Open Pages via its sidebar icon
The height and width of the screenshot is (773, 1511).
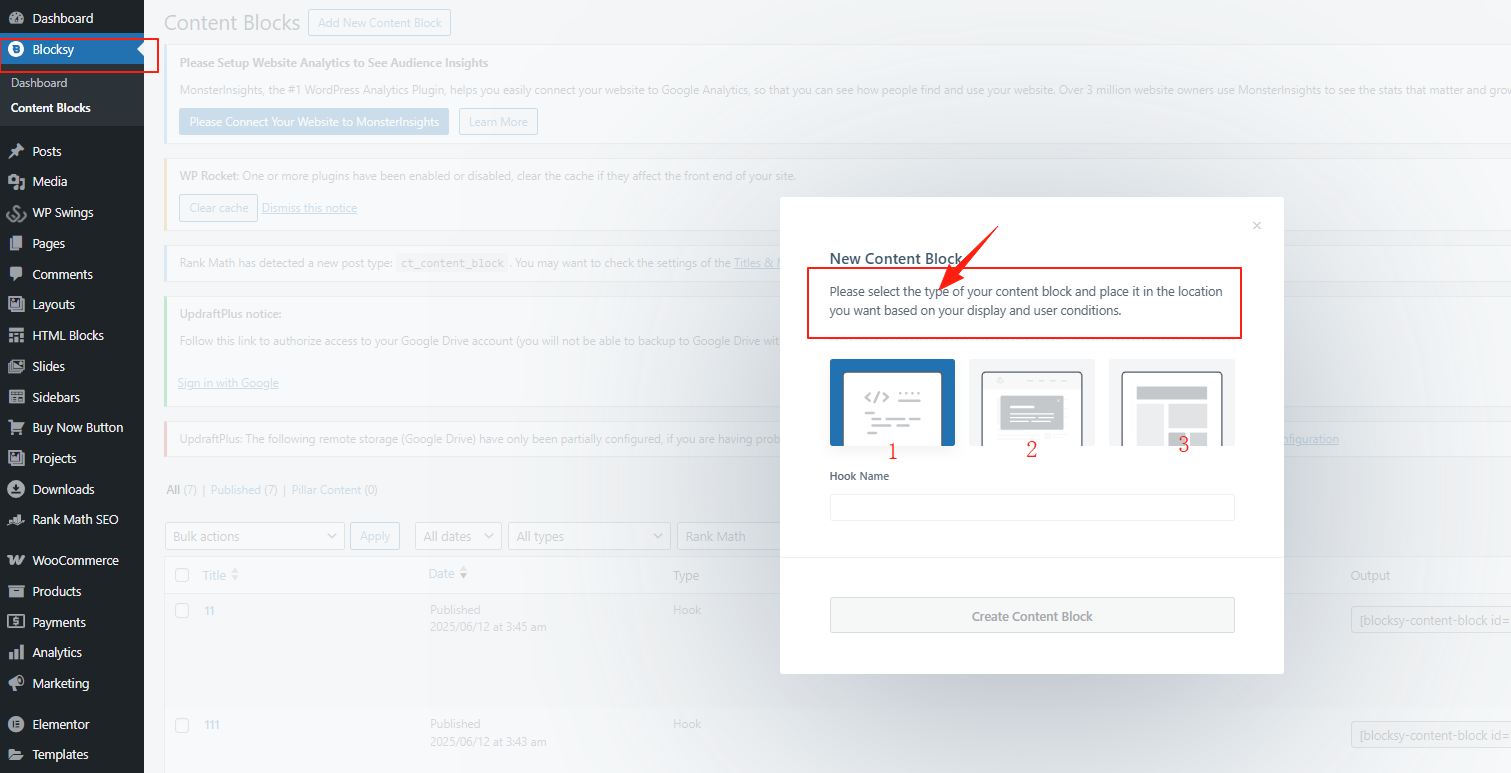[16, 243]
